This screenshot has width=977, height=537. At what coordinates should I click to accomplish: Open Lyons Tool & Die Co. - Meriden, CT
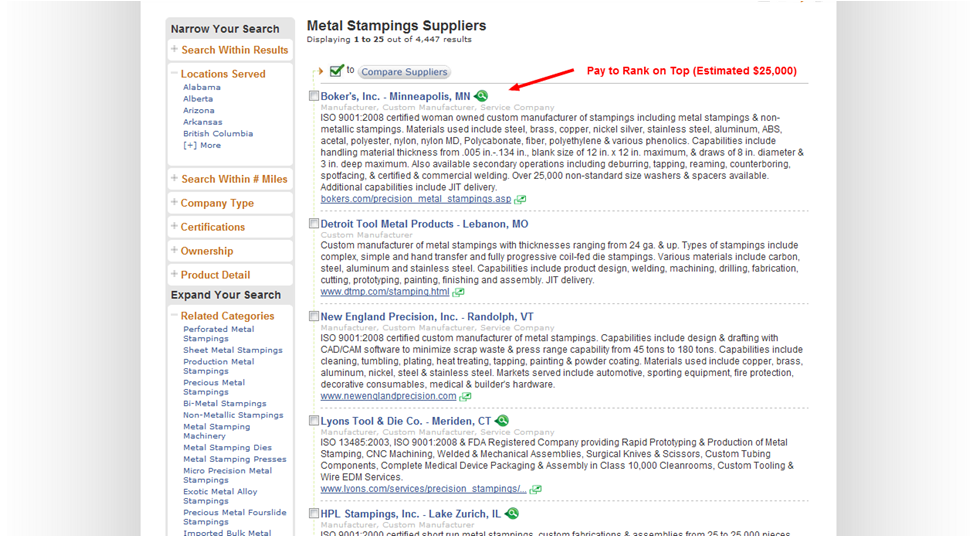coord(406,421)
